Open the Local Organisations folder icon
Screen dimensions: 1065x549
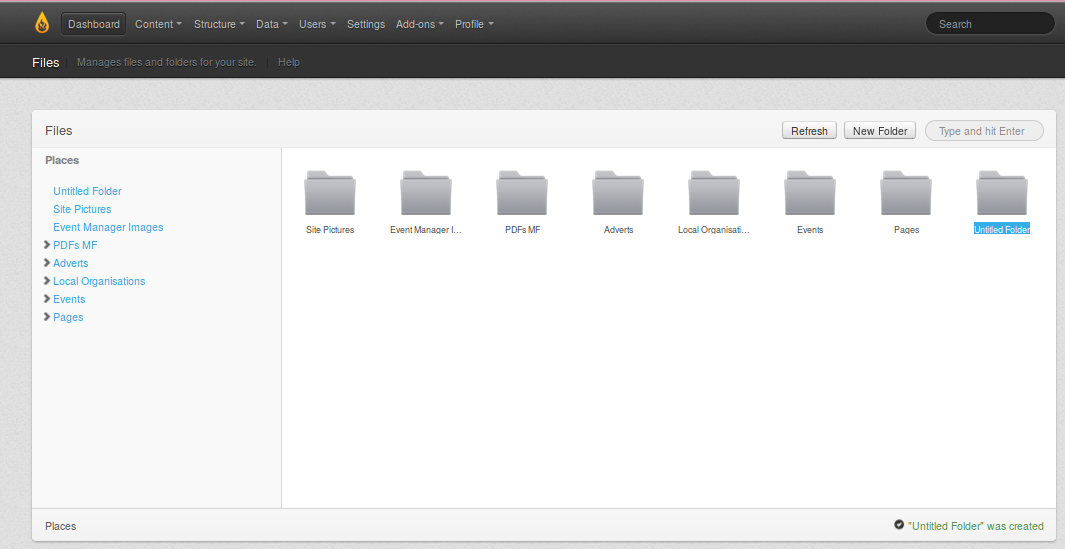coord(714,193)
